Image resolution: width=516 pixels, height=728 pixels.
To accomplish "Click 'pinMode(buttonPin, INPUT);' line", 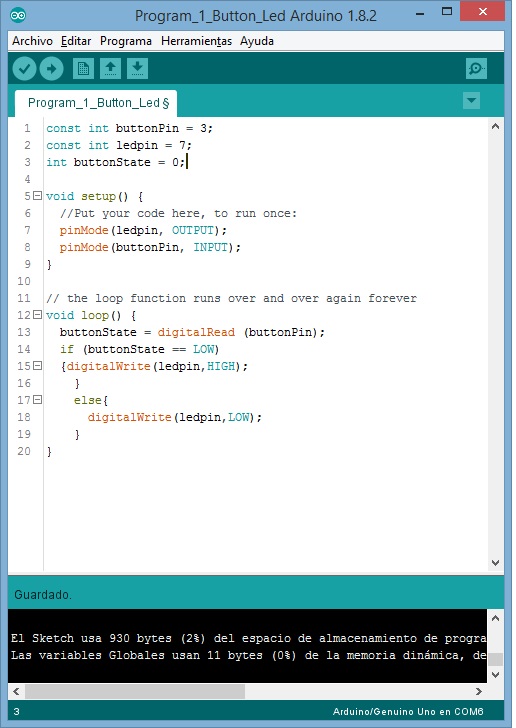I will pos(150,247).
